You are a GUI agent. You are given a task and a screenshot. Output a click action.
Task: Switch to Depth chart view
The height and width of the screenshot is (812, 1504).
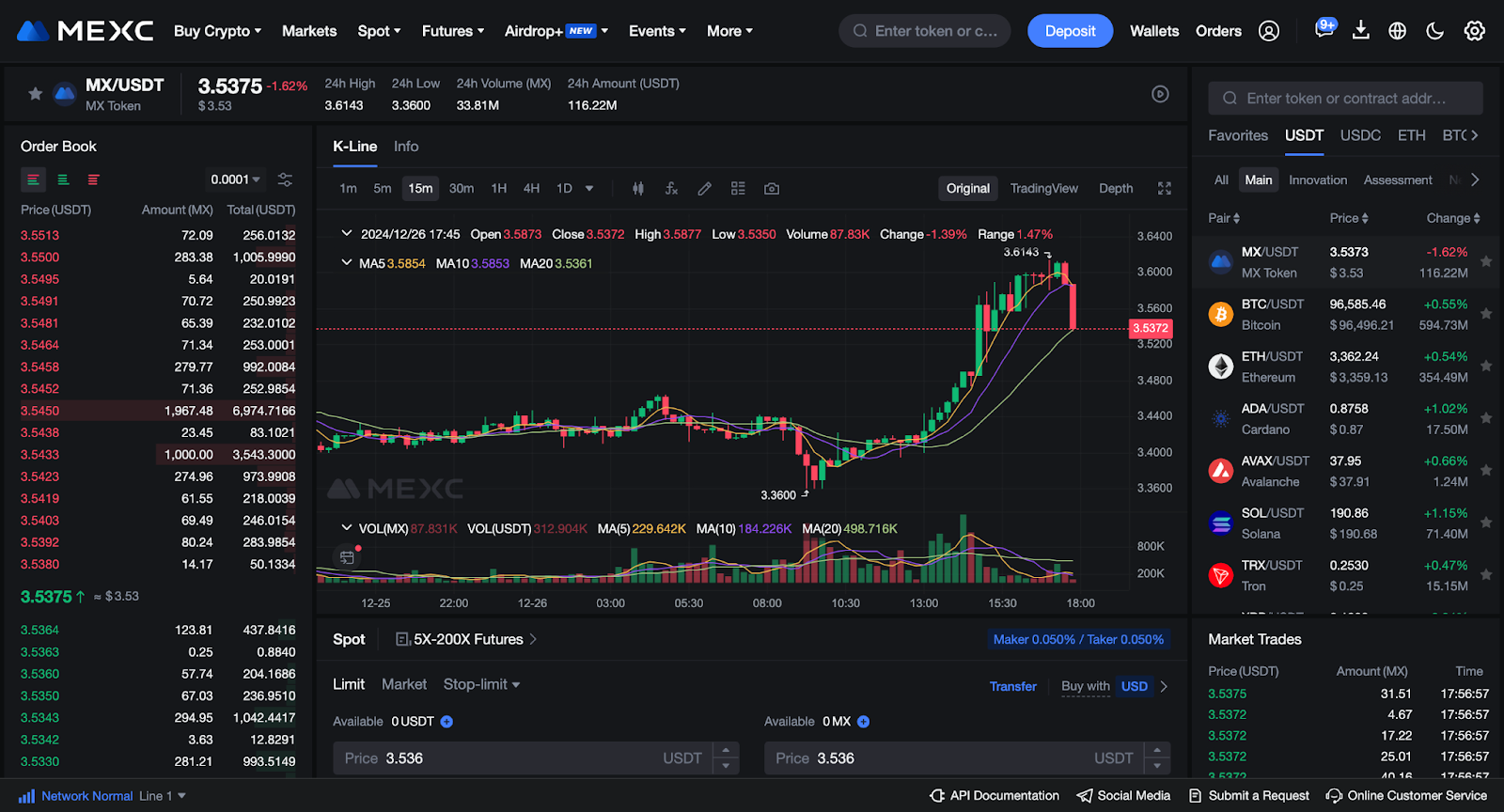coord(1116,188)
